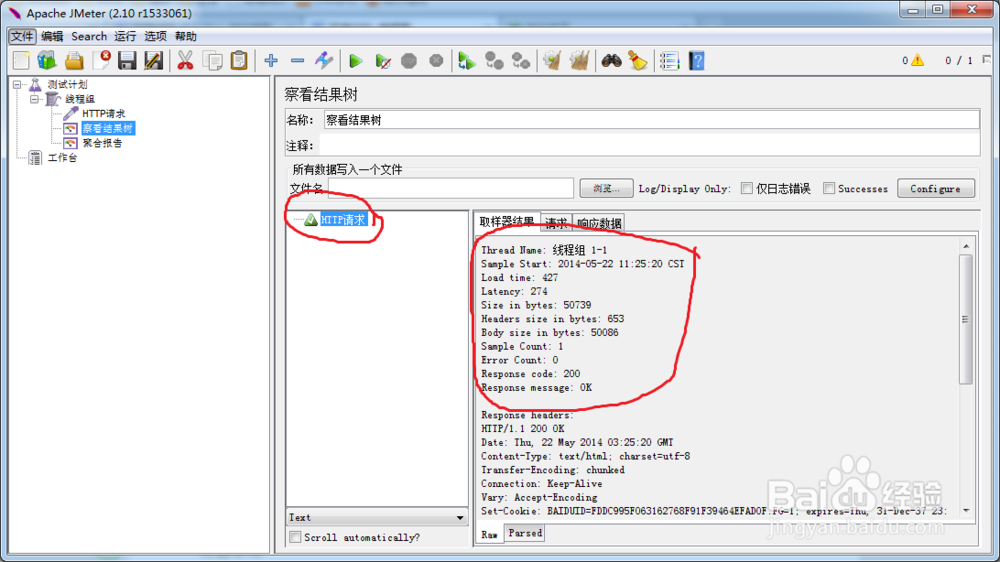
Task: Open the Function helper dialog icon
Action: coord(669,61)
